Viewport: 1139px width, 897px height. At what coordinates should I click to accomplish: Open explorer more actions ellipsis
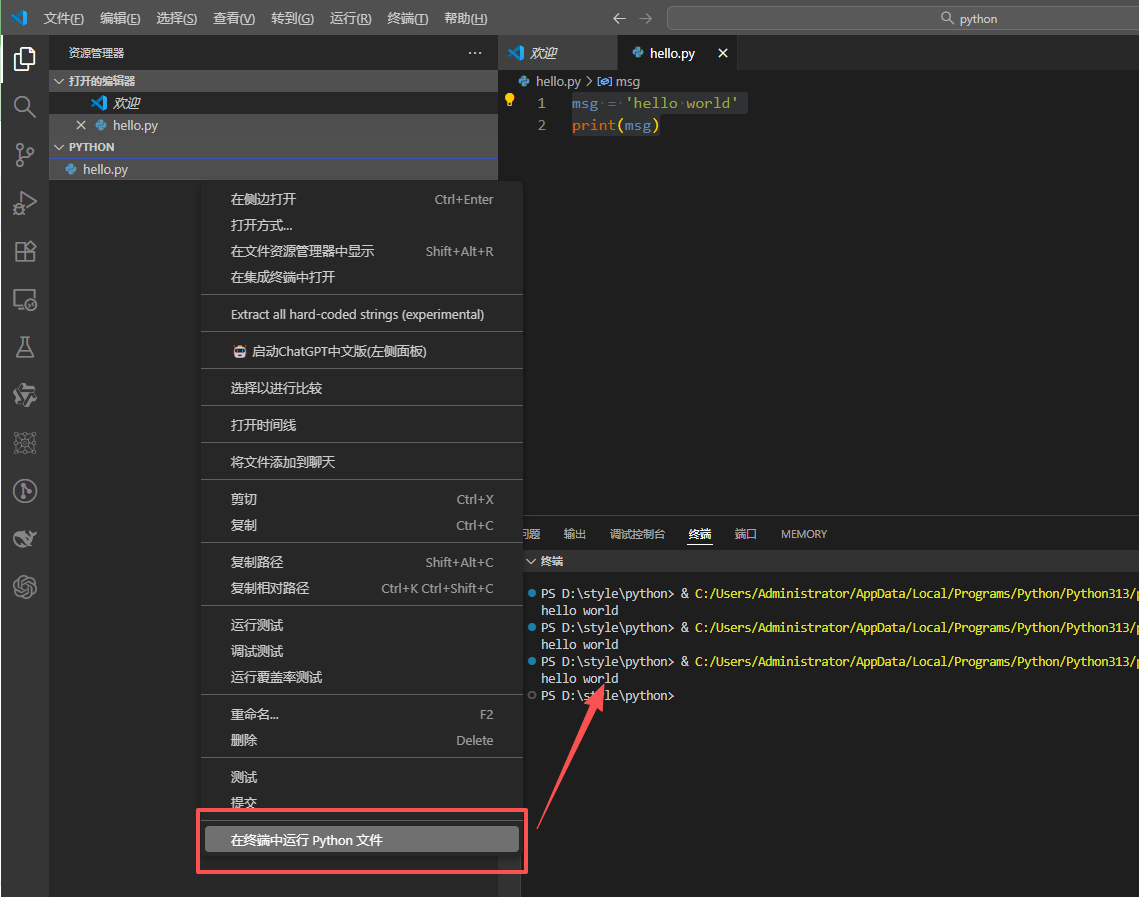[x=474, y=52]
